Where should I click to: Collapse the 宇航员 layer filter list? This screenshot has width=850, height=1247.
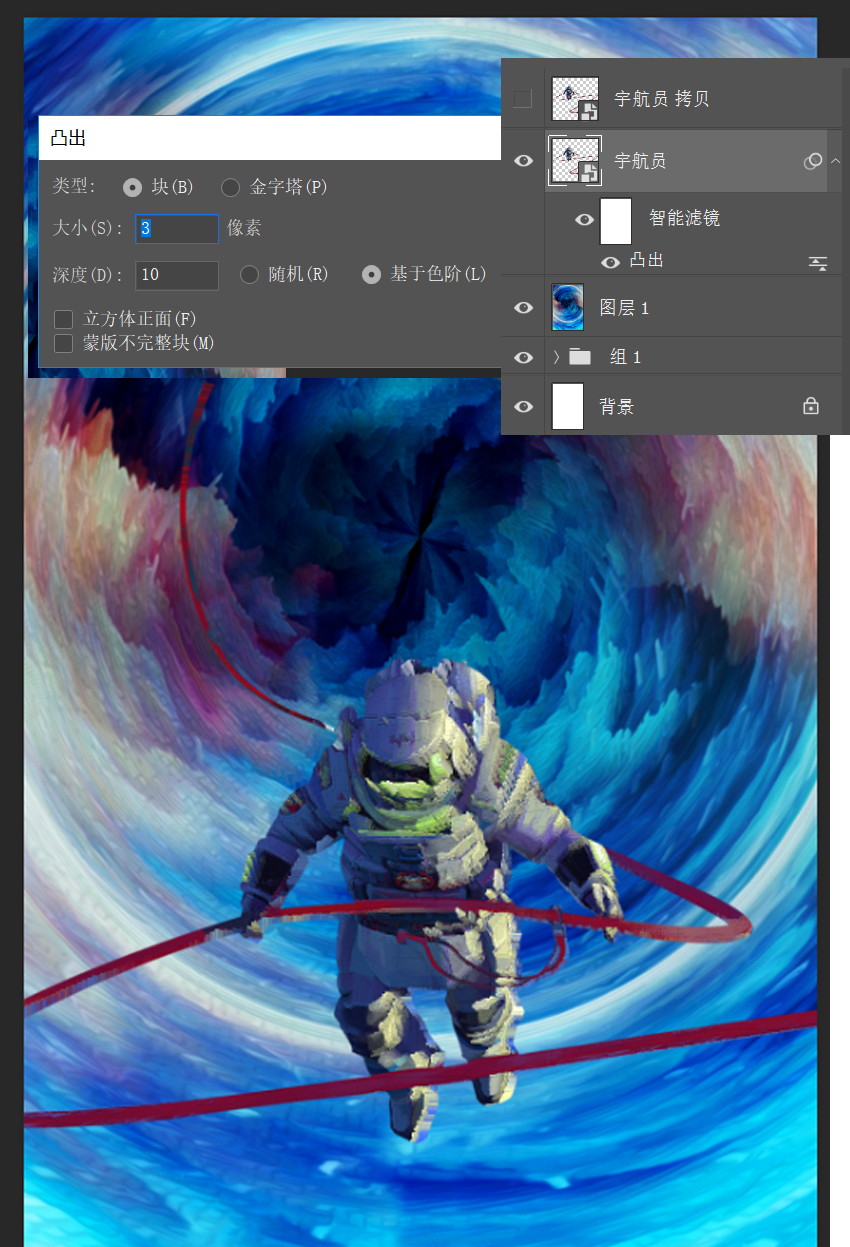pyautogui.click(x=836, y=161)
